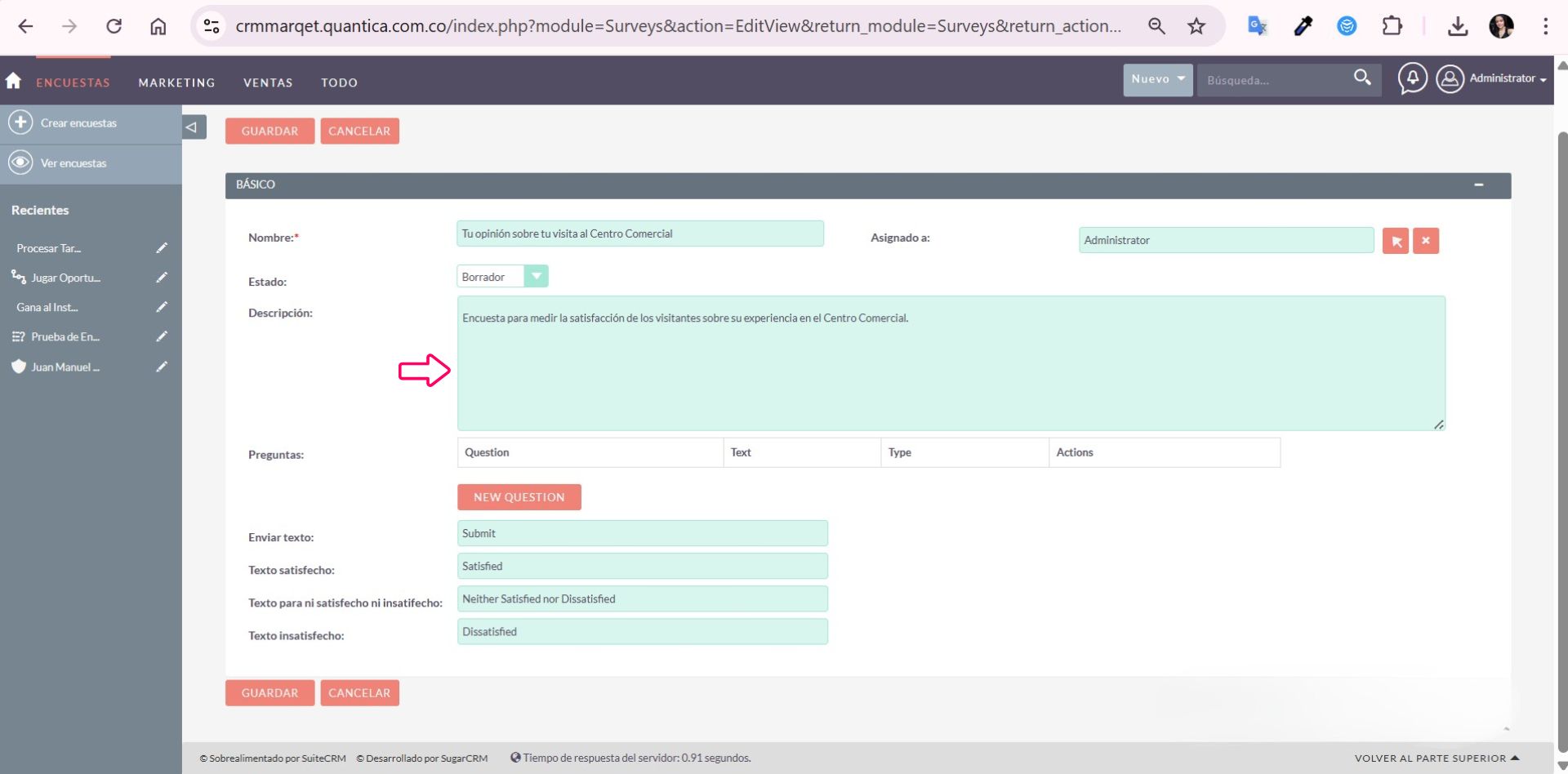Click Volver al parte superior link

point(1436,758)
